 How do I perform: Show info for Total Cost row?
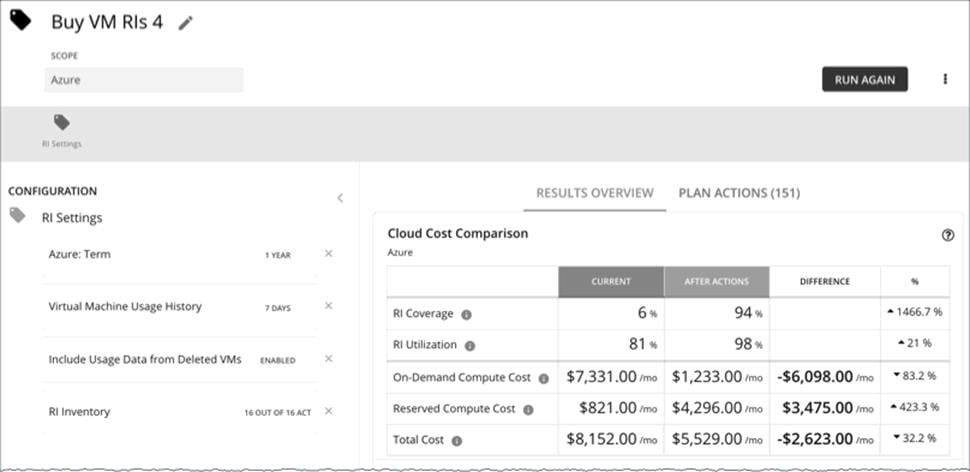pos(457,440)
